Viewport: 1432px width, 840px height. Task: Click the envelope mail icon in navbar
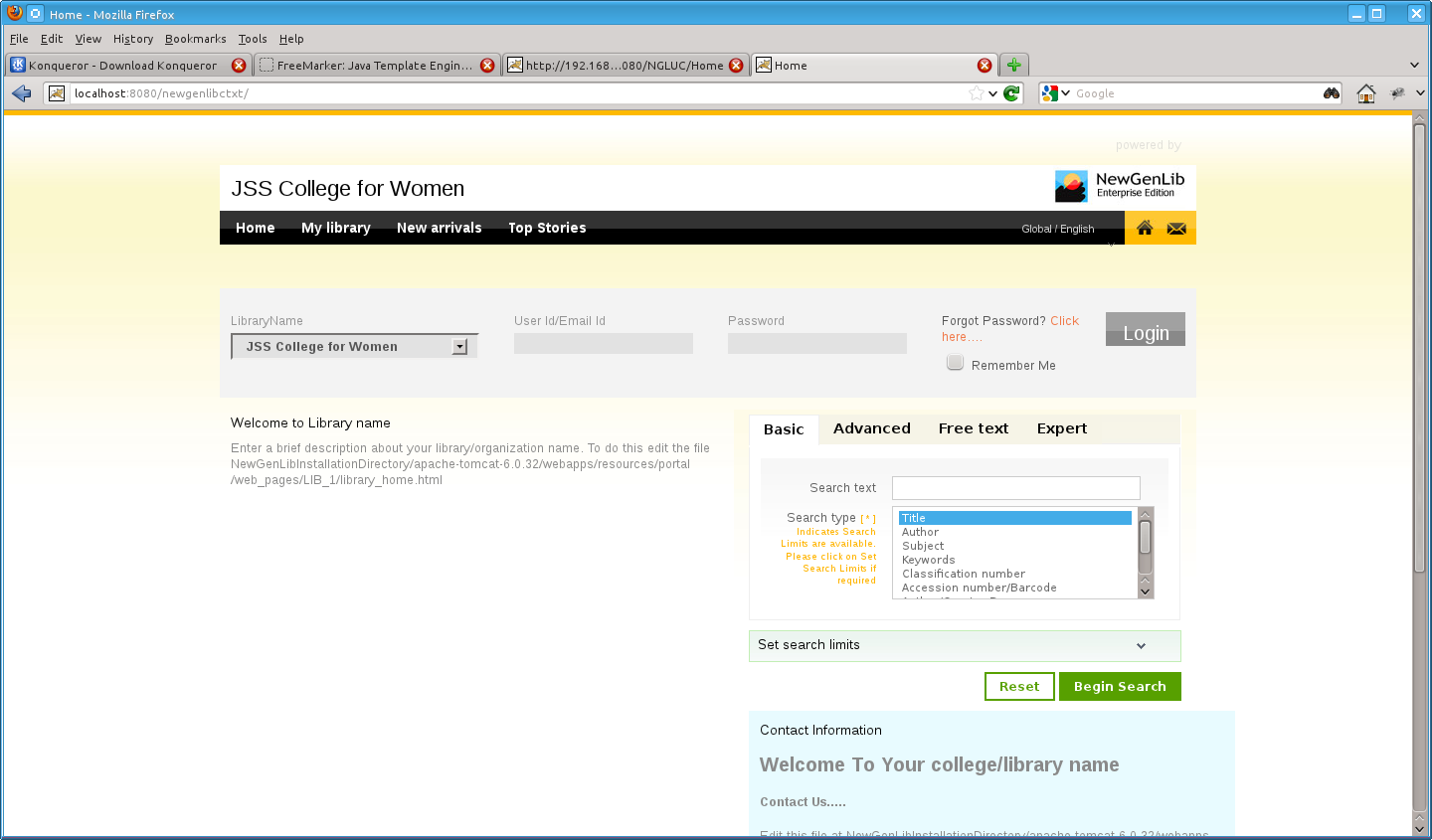(1176, 229)
